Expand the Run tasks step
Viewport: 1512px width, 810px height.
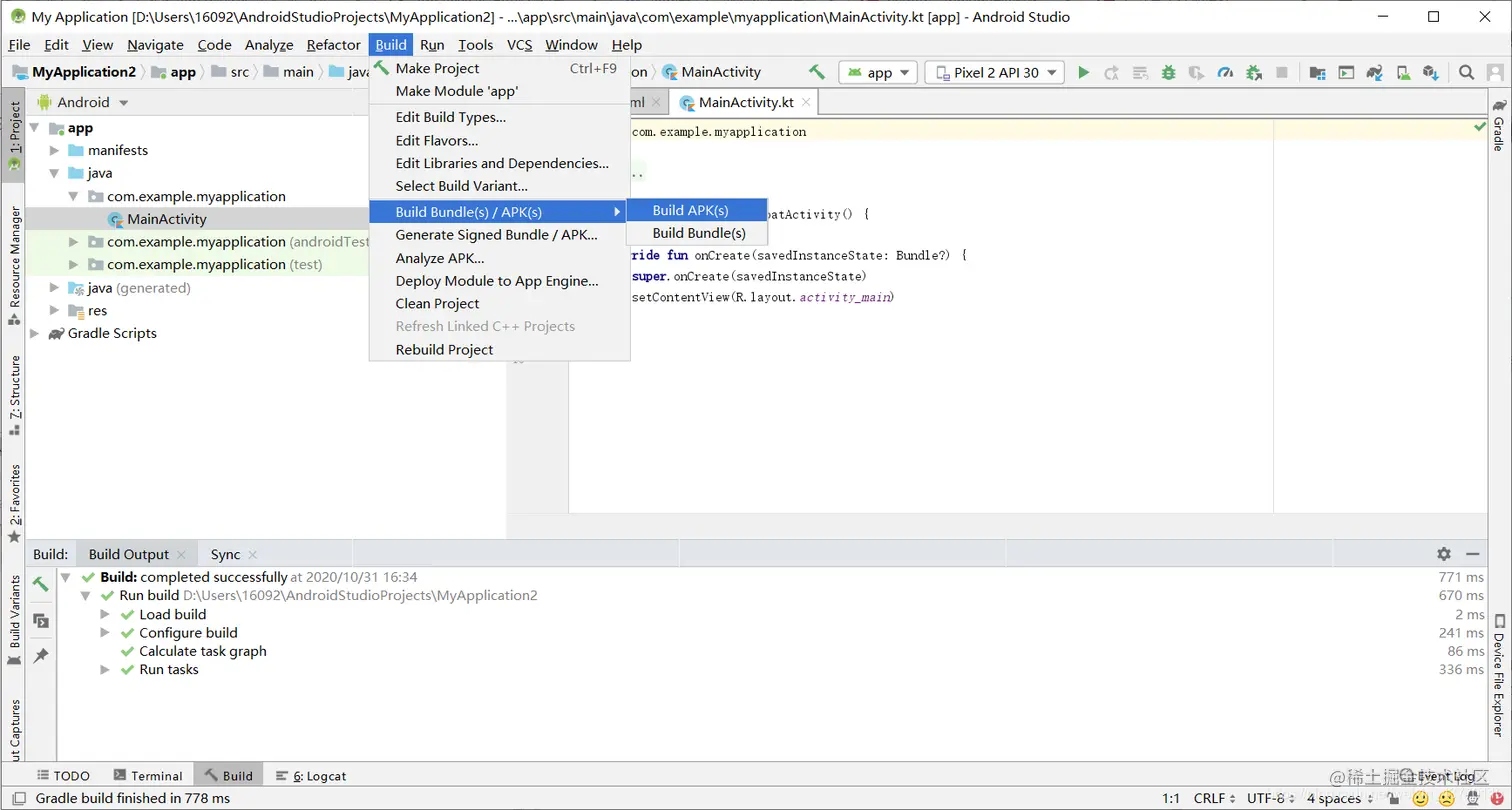tap(105, 669)
